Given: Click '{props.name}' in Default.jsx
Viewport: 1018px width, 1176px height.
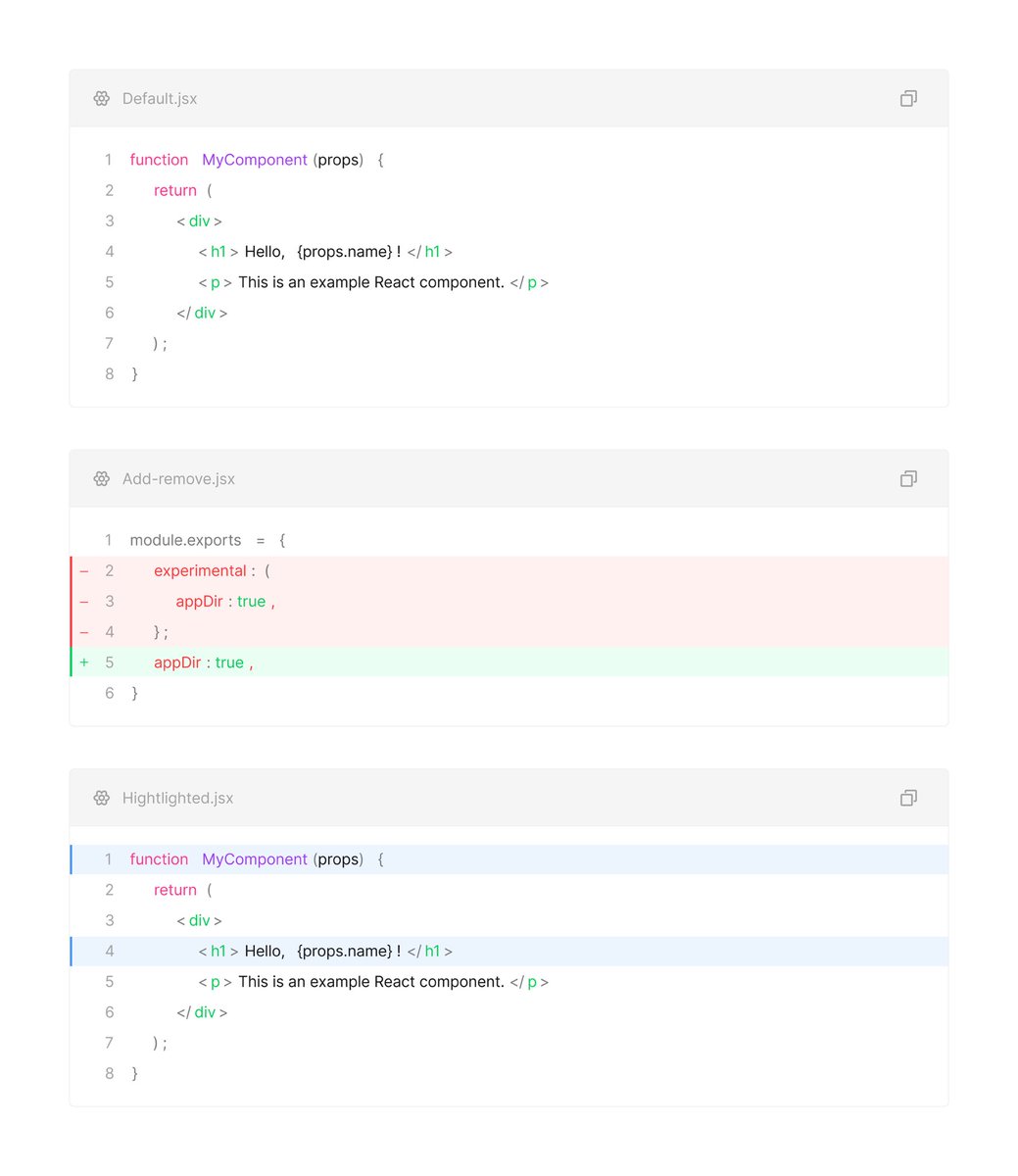Looking at the screenshot, I should point(345,252).
